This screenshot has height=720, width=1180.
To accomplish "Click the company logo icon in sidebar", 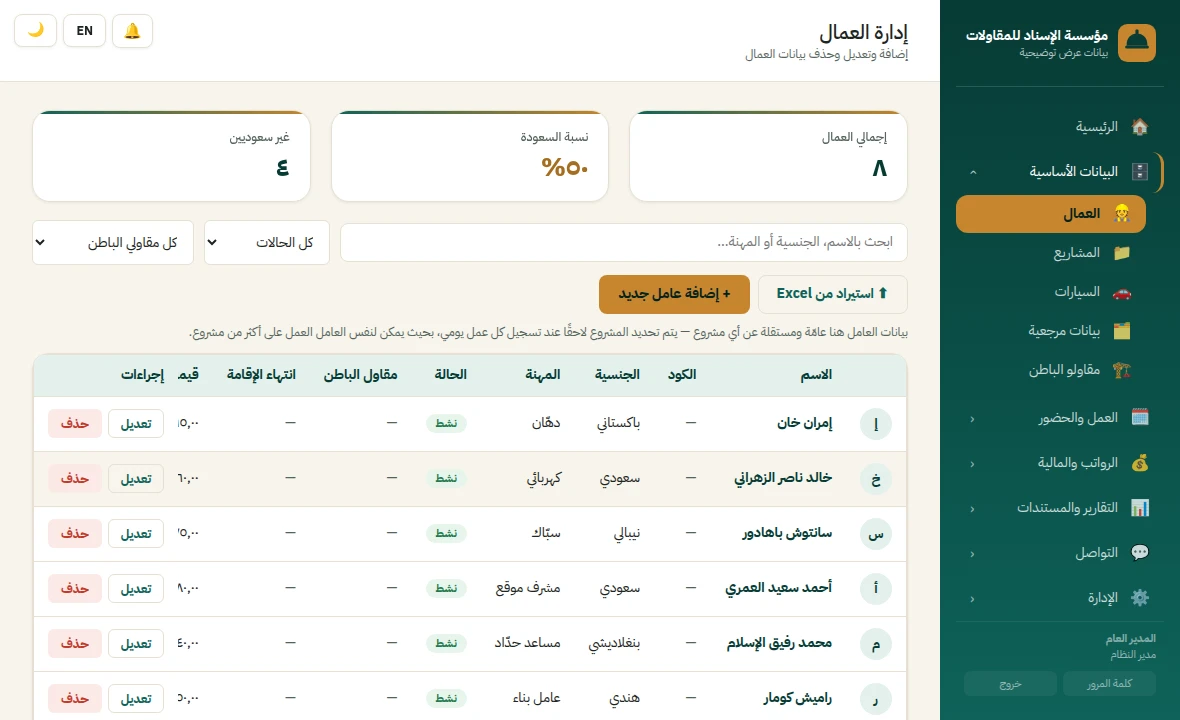I will pos(1136,43).
